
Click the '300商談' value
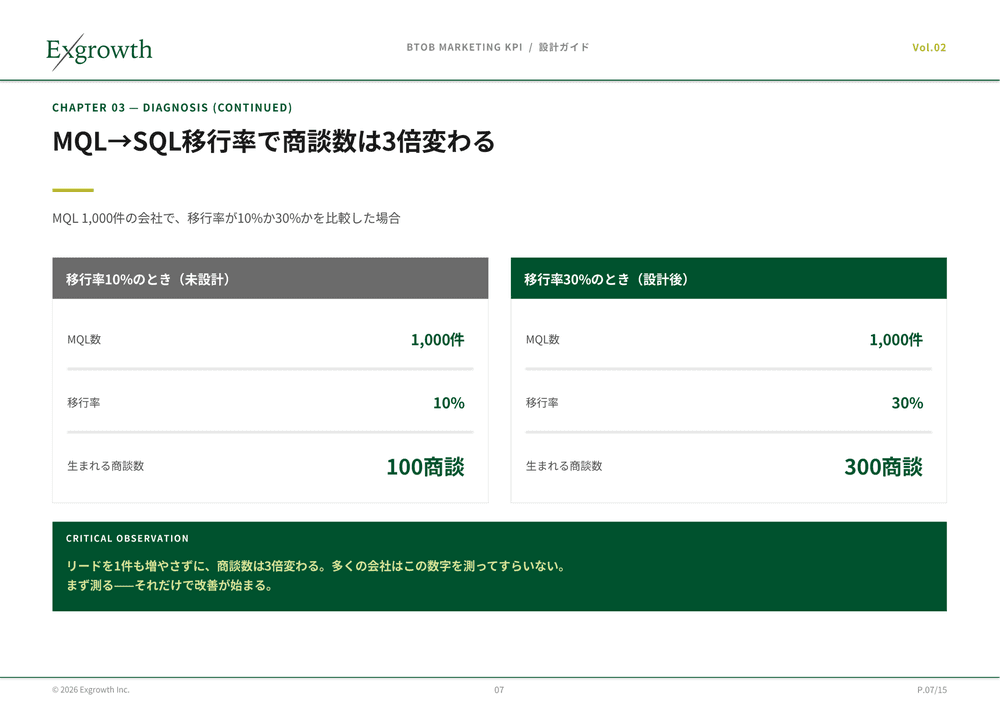[883, 466]
